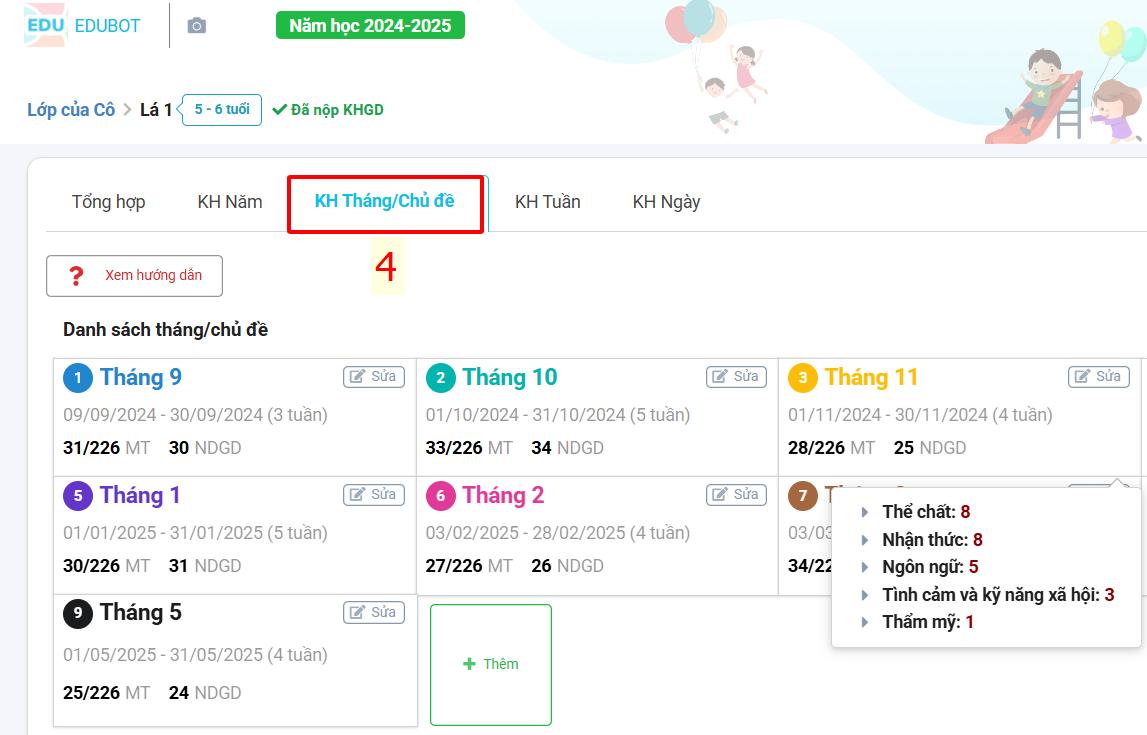Viewport: 1147px width, 735px height.
Task: Expand the Nhận thức category
Action: (865, 540)
